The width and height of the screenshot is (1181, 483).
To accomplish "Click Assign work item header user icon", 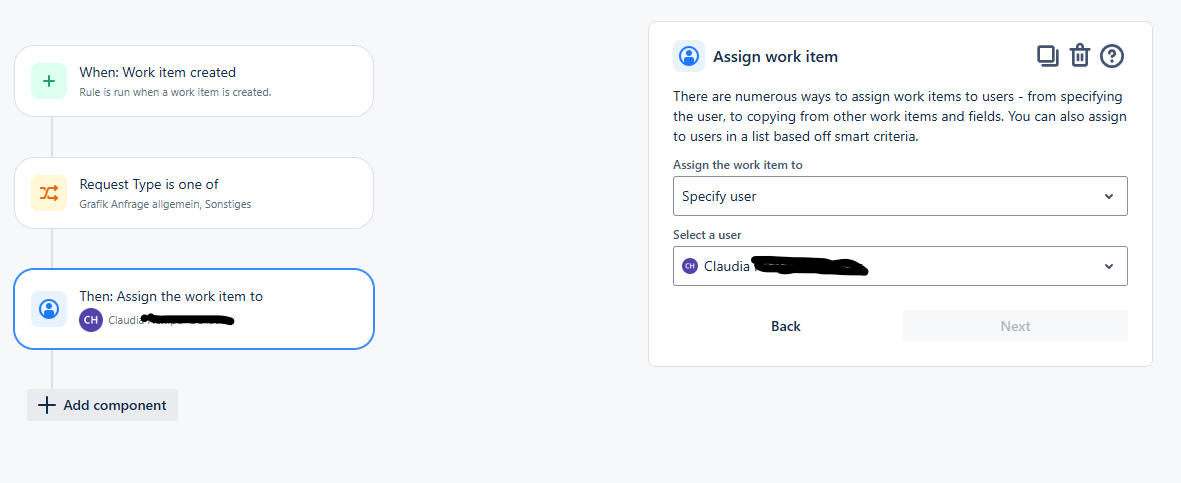I will (688, 57).
